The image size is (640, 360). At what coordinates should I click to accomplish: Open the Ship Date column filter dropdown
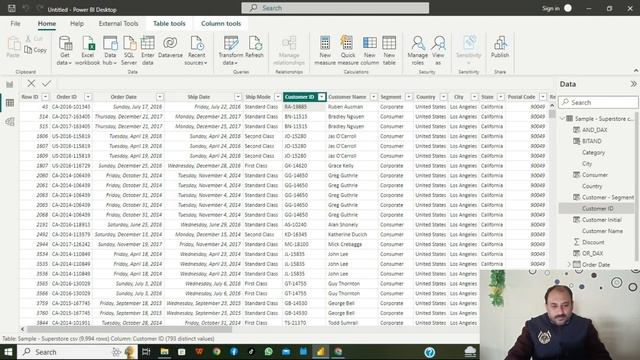point(238,97)
